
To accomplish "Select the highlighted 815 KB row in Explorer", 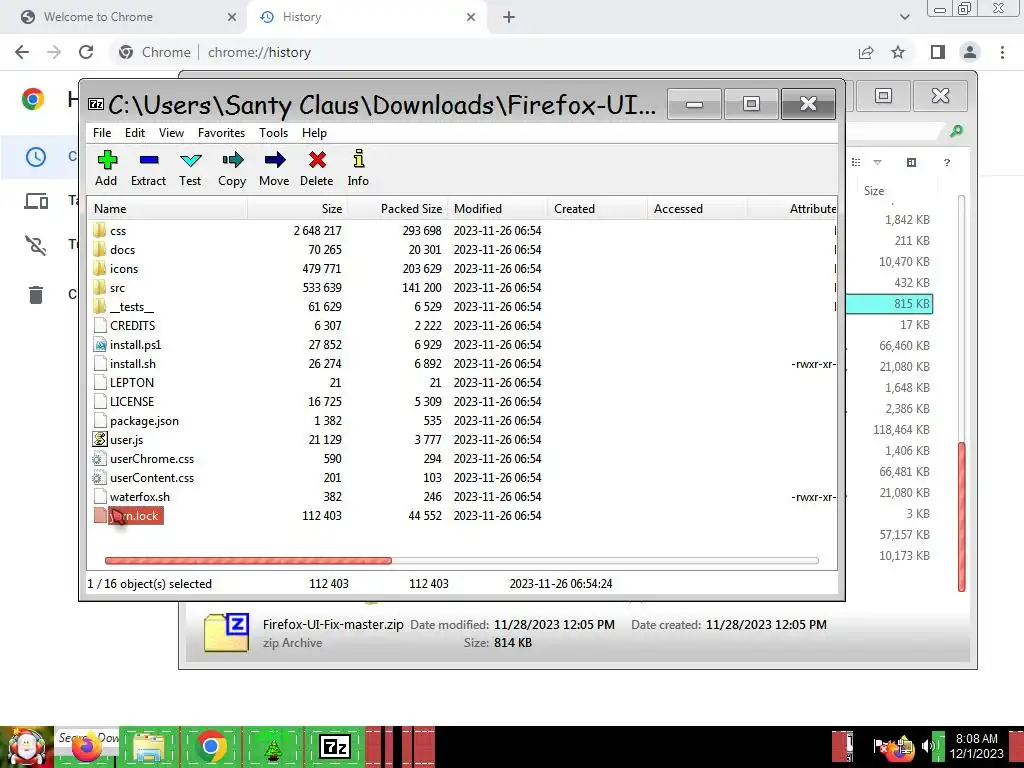I will pos(889,304).
